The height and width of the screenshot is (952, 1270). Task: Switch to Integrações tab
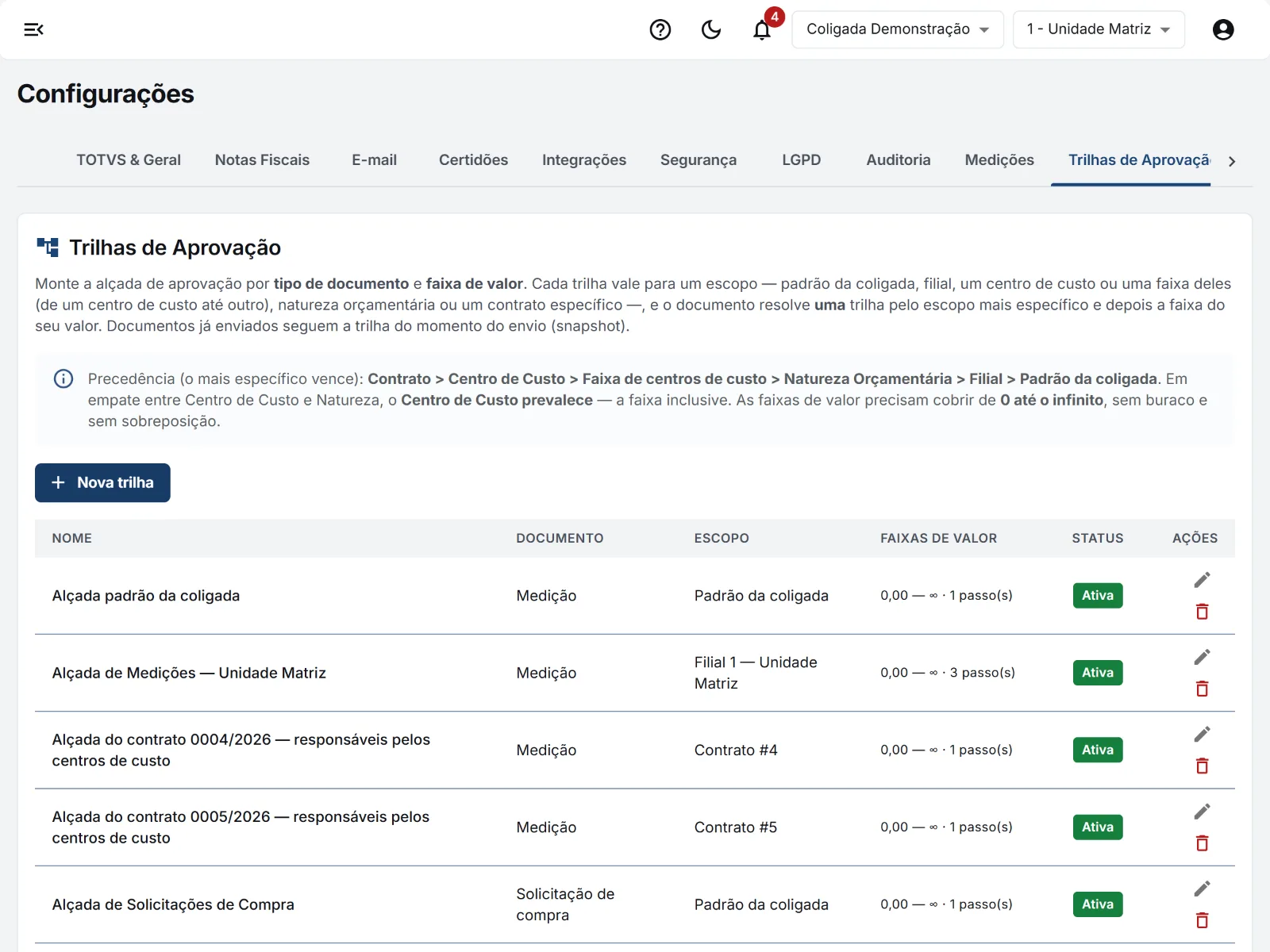point(584,160)
